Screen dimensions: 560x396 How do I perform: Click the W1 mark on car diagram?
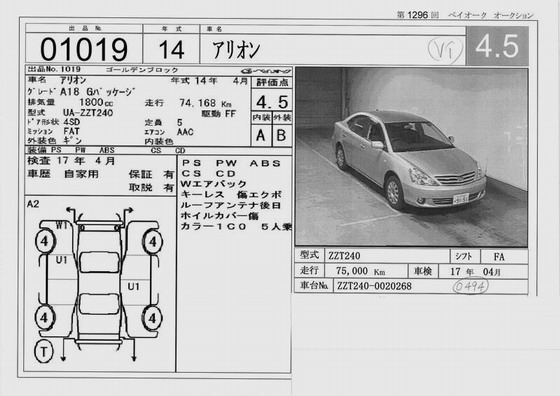[x=61, y=226]
